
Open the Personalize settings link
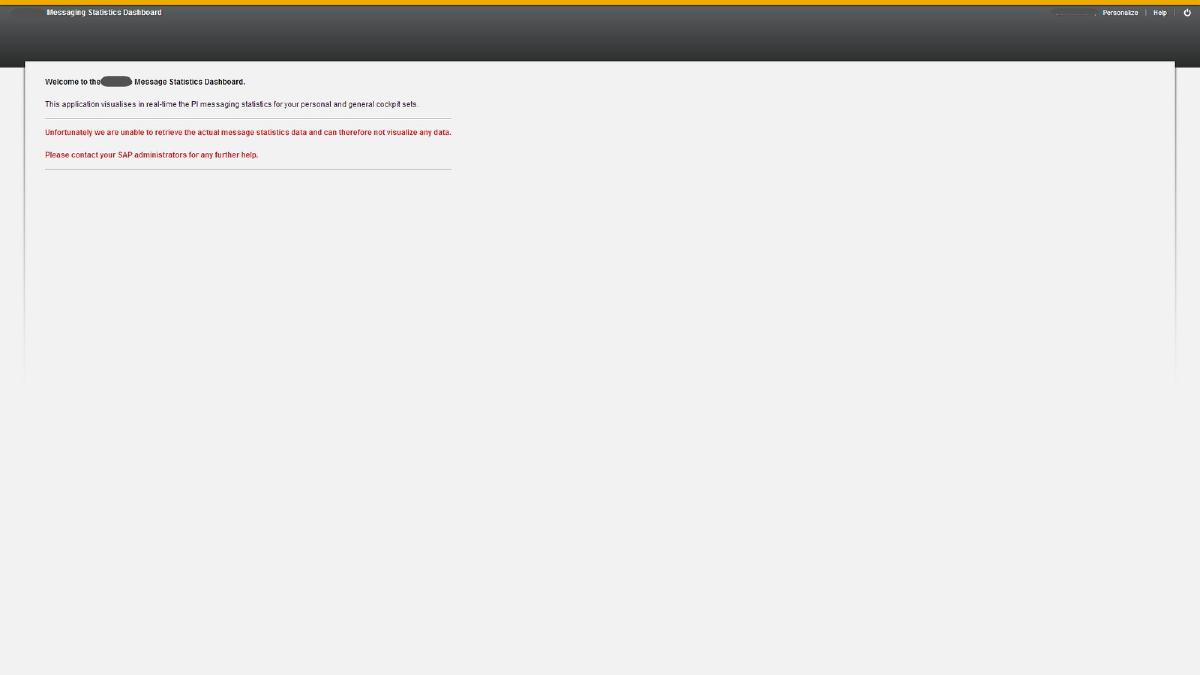tap(1120, 13)
